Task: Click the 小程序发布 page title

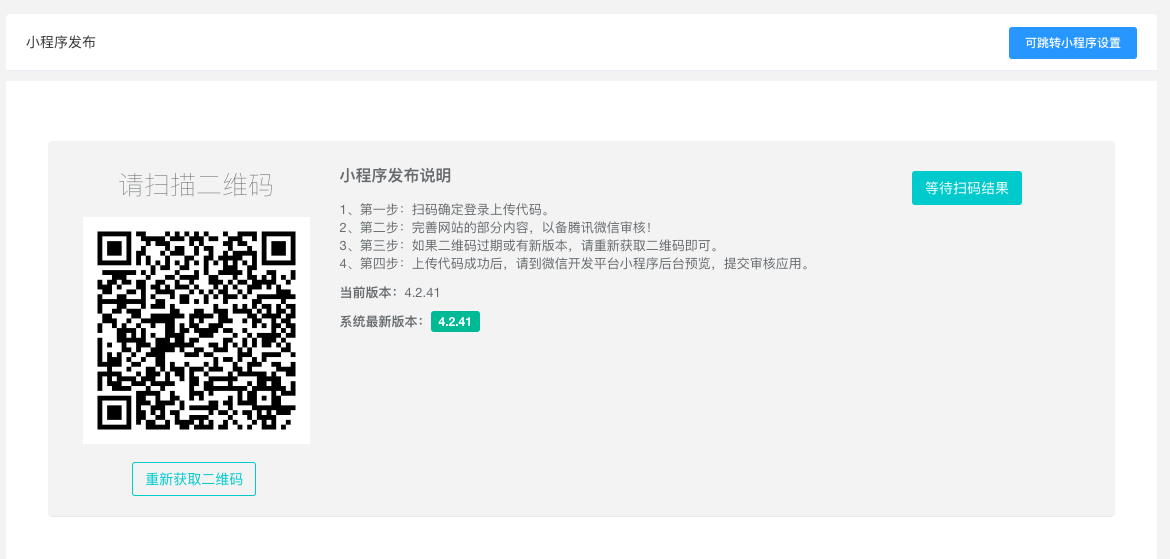Action: (61, 43)
